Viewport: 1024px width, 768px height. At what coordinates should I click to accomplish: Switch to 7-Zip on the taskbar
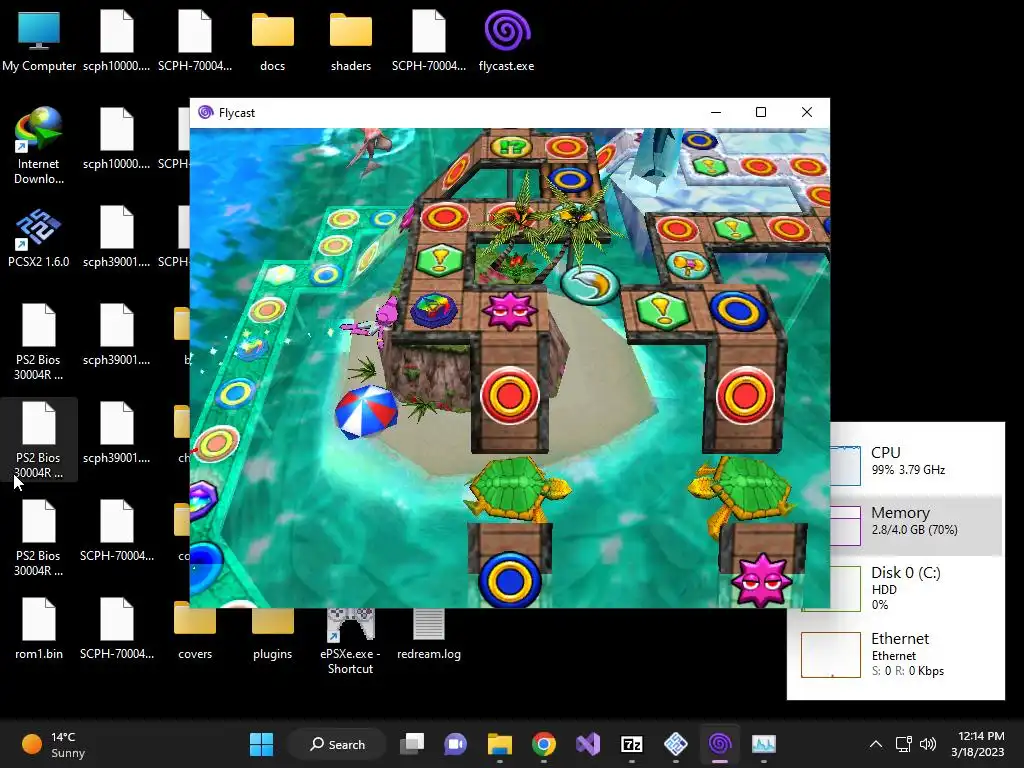[632, 744]
